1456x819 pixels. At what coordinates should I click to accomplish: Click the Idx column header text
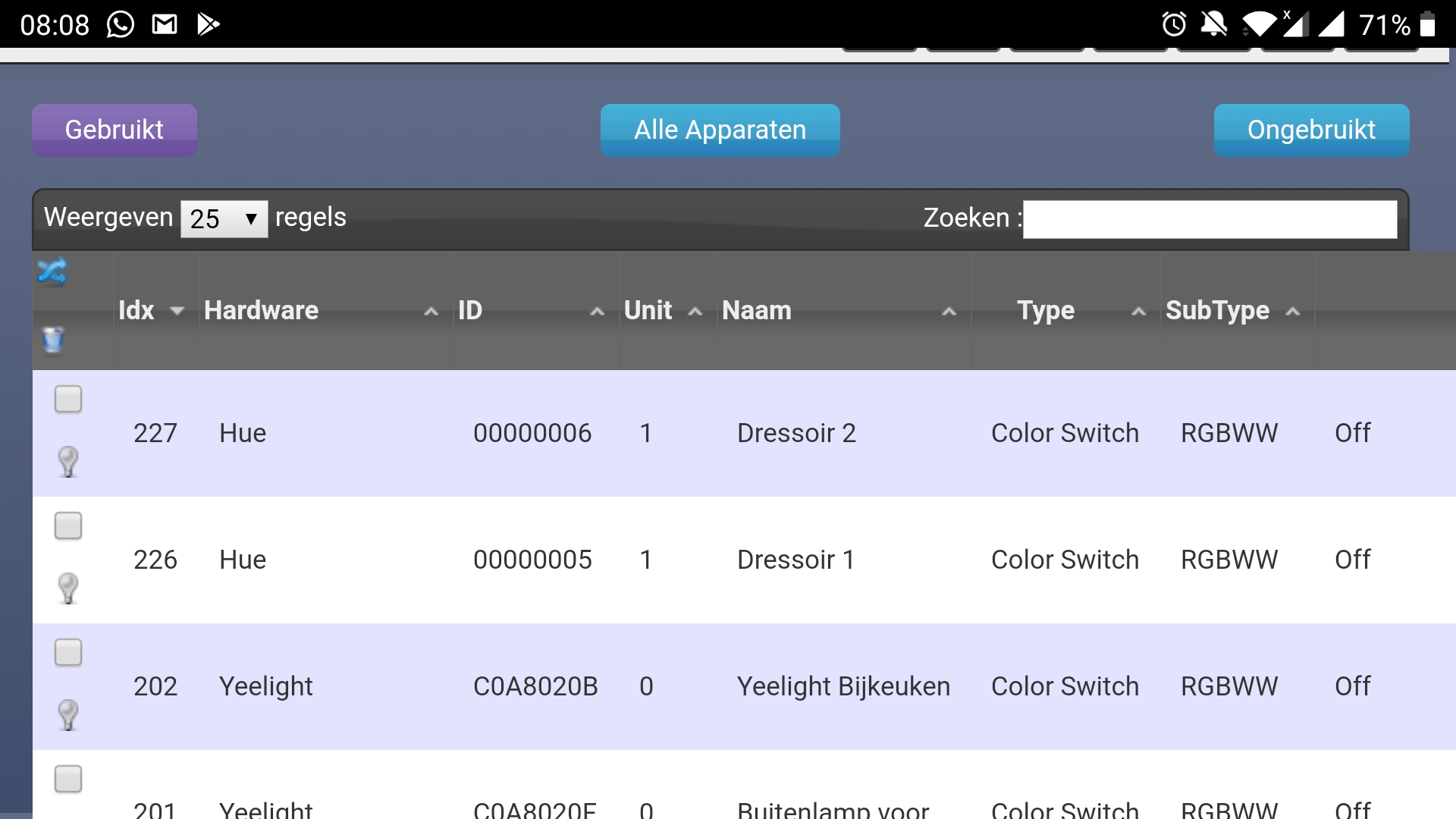tap(136, 310)
